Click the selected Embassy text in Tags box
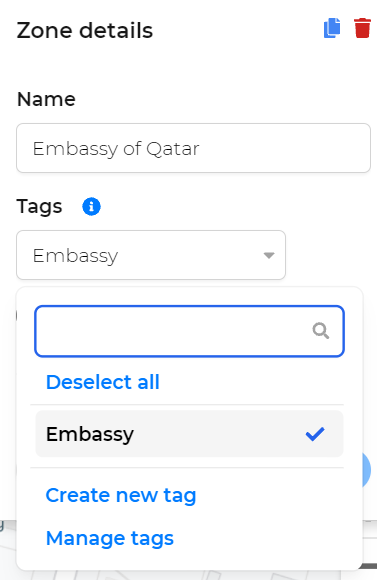Viewport: 377px width, 580px height. point(75,256)
